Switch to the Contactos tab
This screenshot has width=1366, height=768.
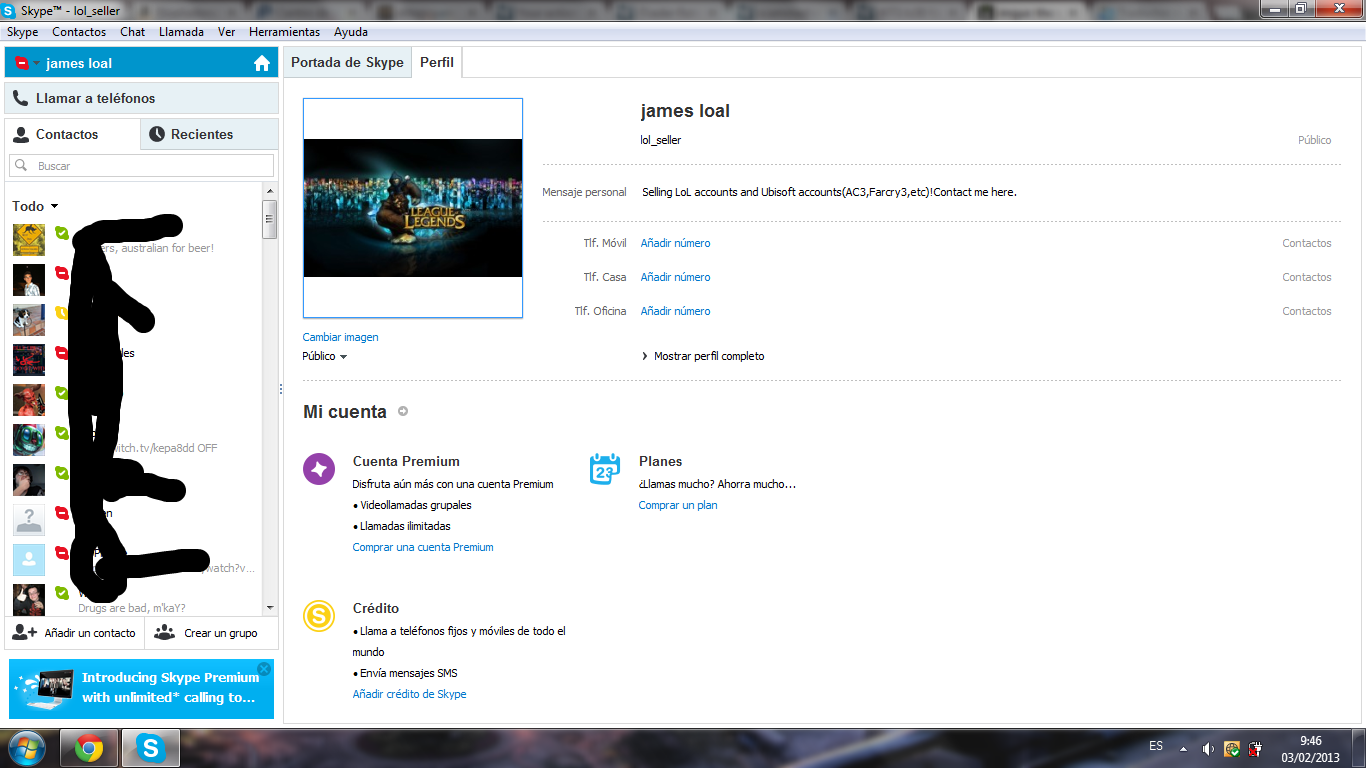(x=73, y=134)
